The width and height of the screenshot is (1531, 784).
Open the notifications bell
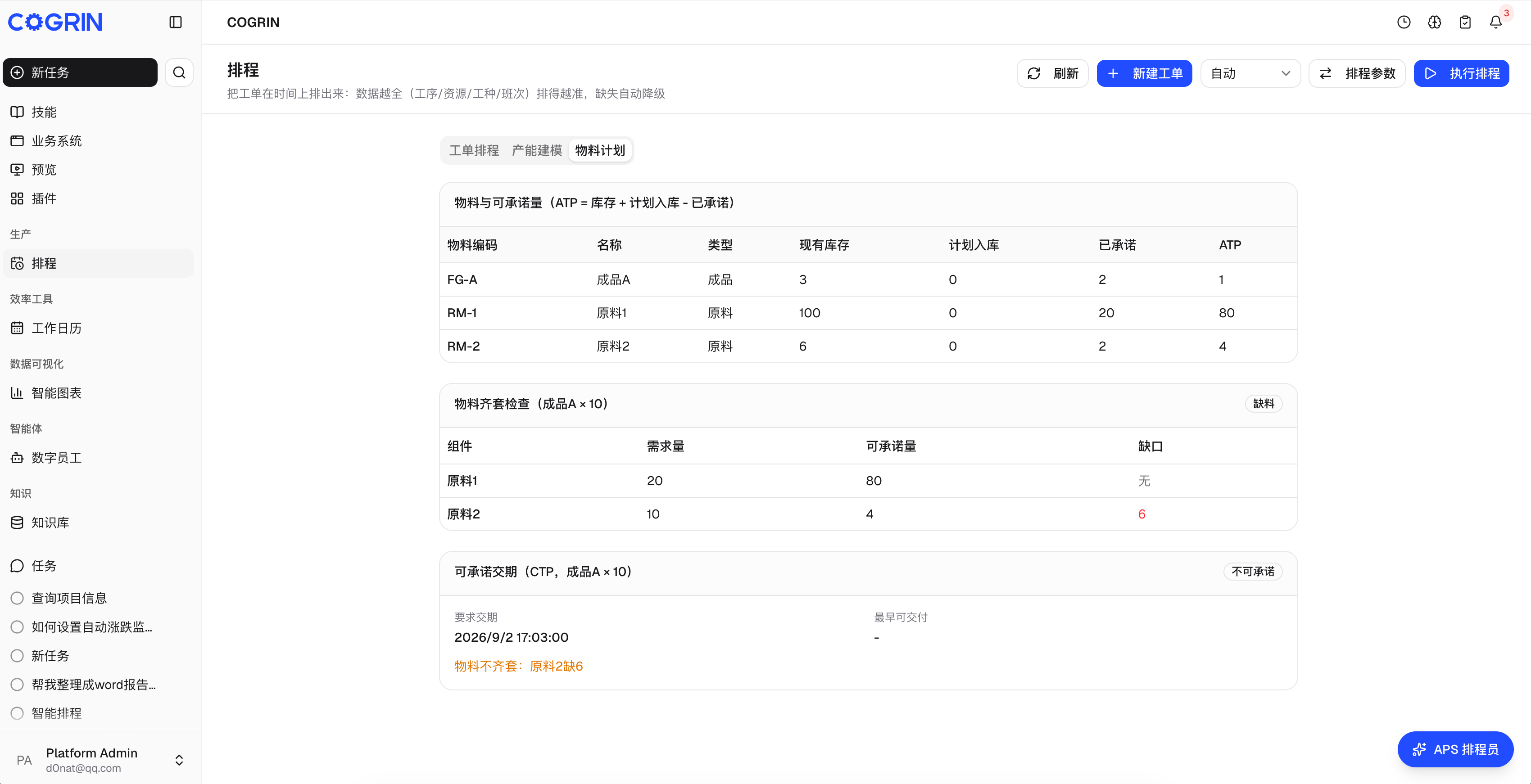(x=1496, y=23)
